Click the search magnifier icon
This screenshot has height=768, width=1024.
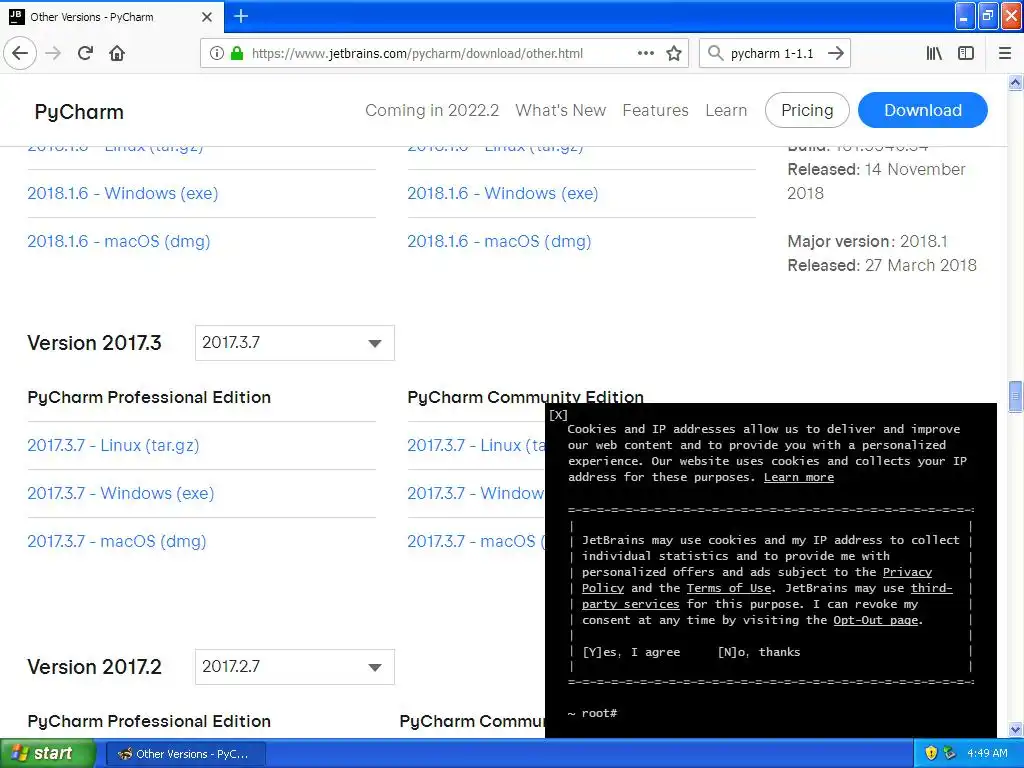(x=716, y=54)
